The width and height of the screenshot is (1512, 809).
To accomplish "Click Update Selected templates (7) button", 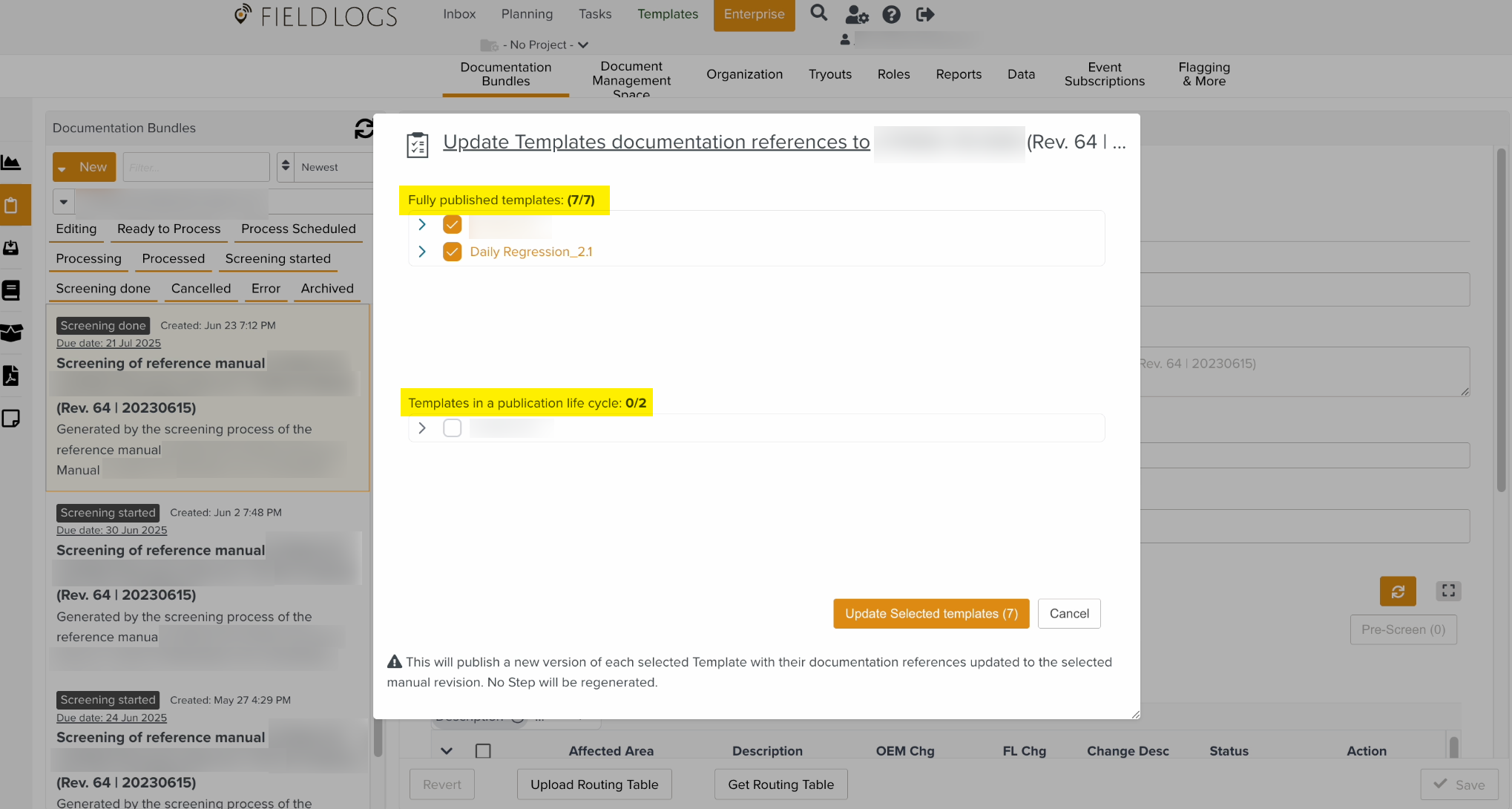I will [x=930, y=613].
